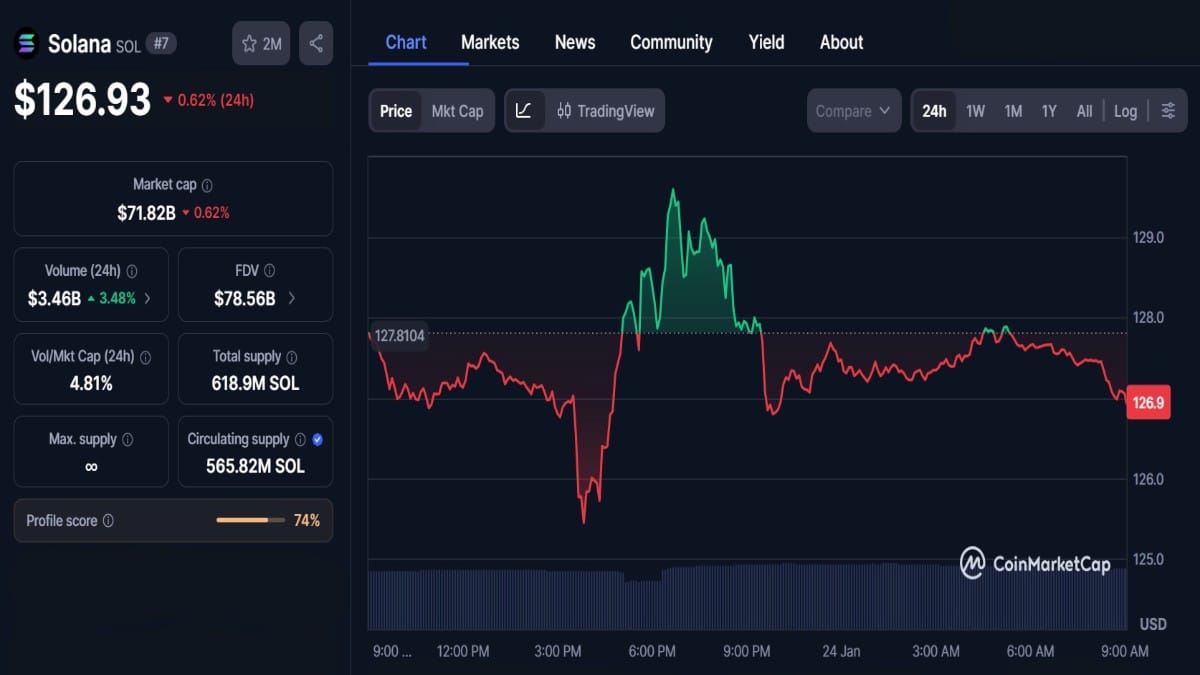Set chart range to 1W
This screenshot has width=1200, height=675.
[975, 111]
